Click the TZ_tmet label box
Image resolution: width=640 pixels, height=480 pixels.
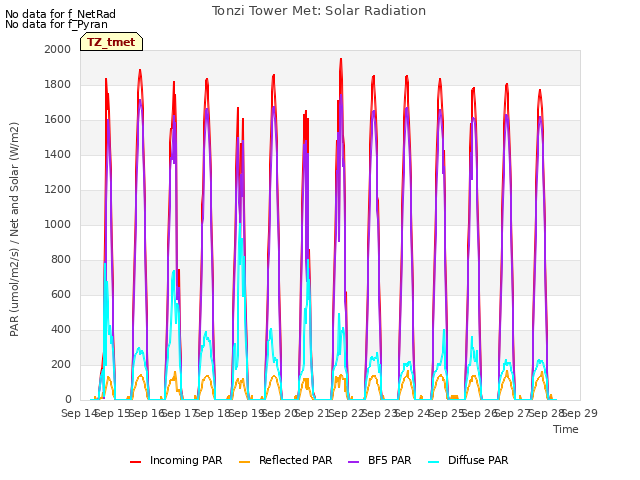click(111, 42)
